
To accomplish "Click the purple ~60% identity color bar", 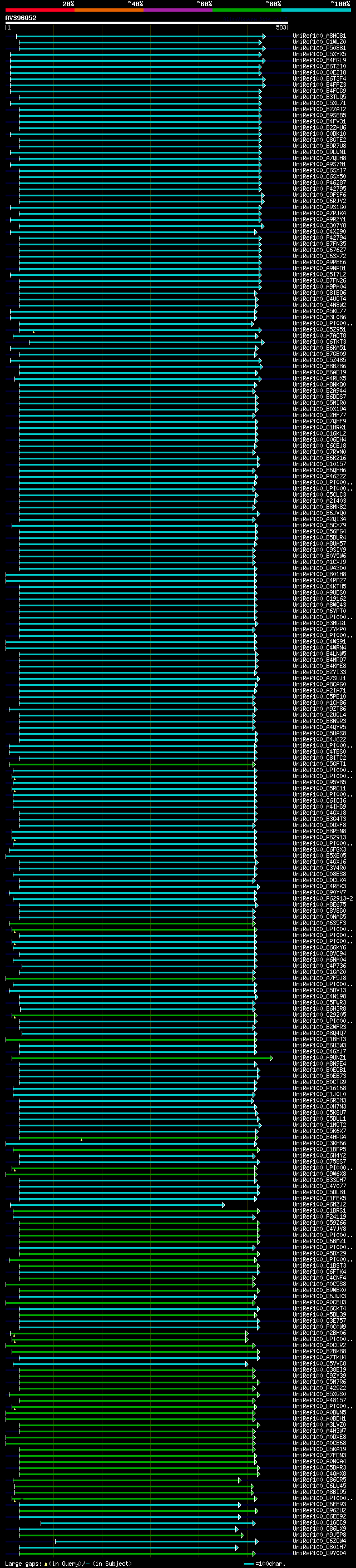I will point(179,10).
